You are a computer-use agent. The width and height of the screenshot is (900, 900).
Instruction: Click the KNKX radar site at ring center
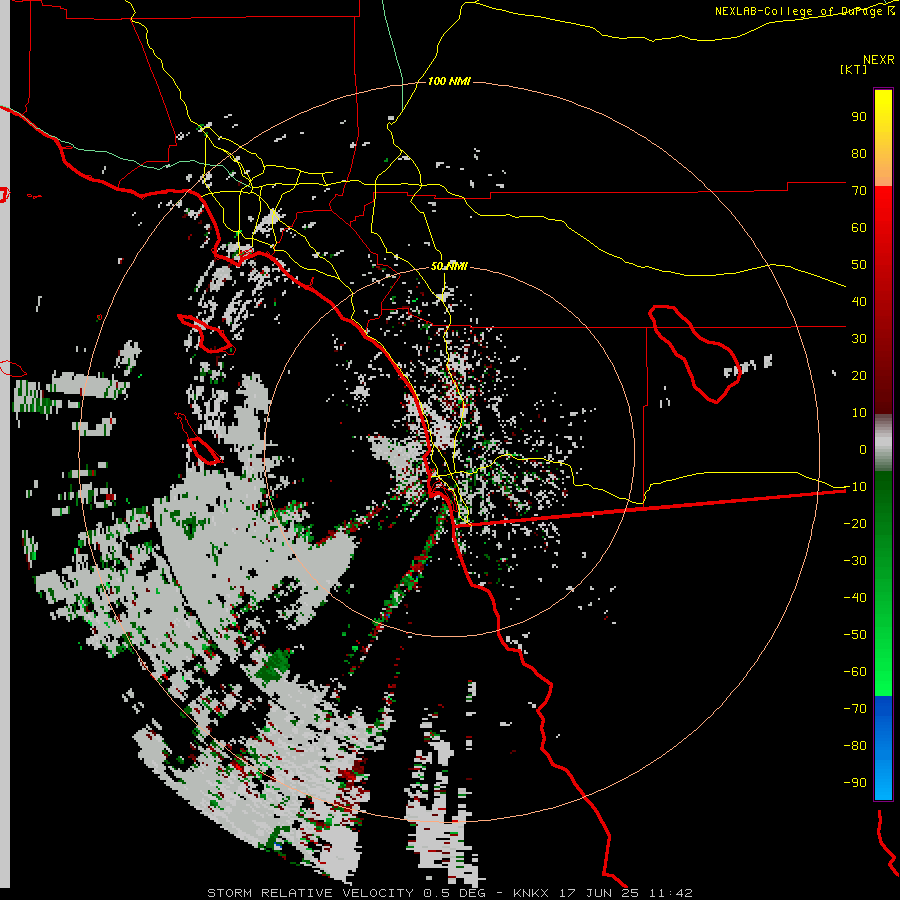[449, 451]
